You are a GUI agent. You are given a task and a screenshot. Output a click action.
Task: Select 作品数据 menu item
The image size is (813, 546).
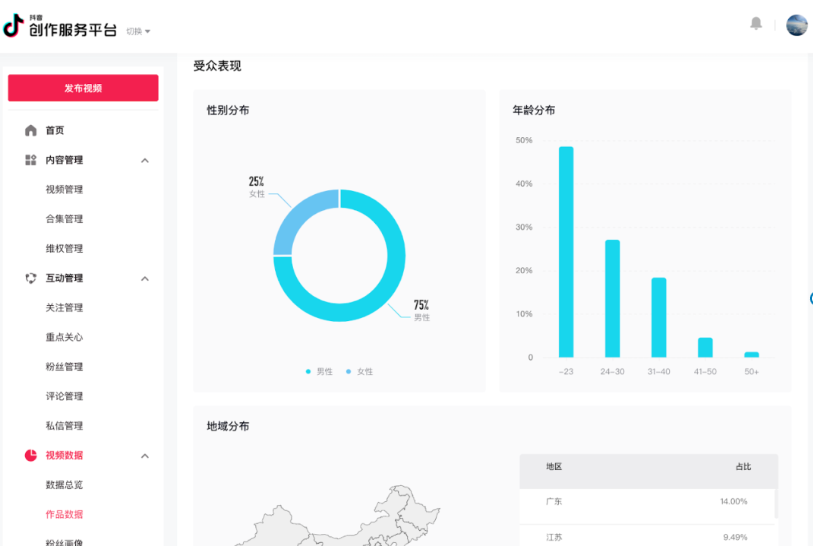pyautogui.click(x=64, y=514)
